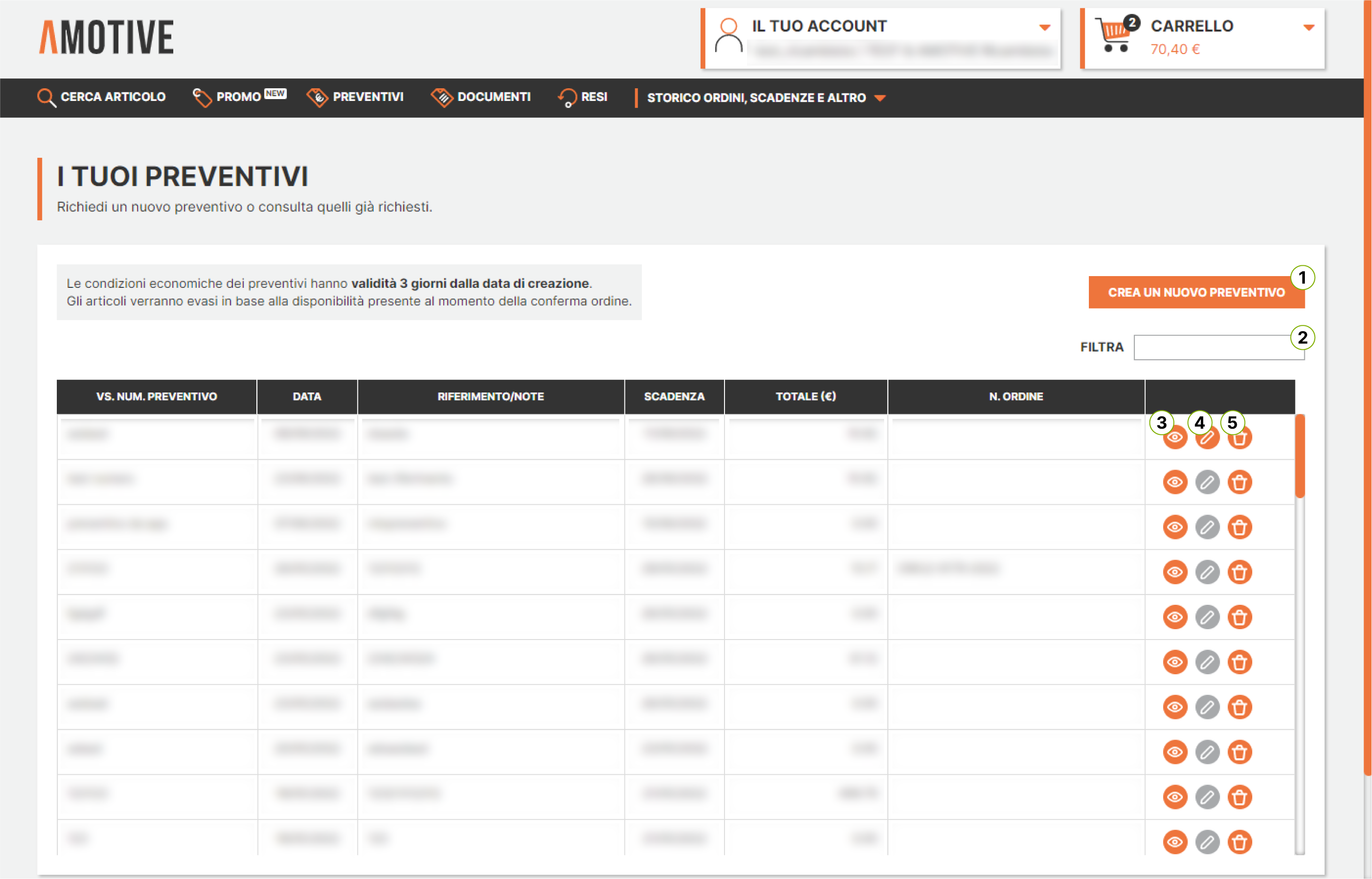View the second quote with eye icon
Viewport: 1372px width, 879px height.
tap(1174, 482)
